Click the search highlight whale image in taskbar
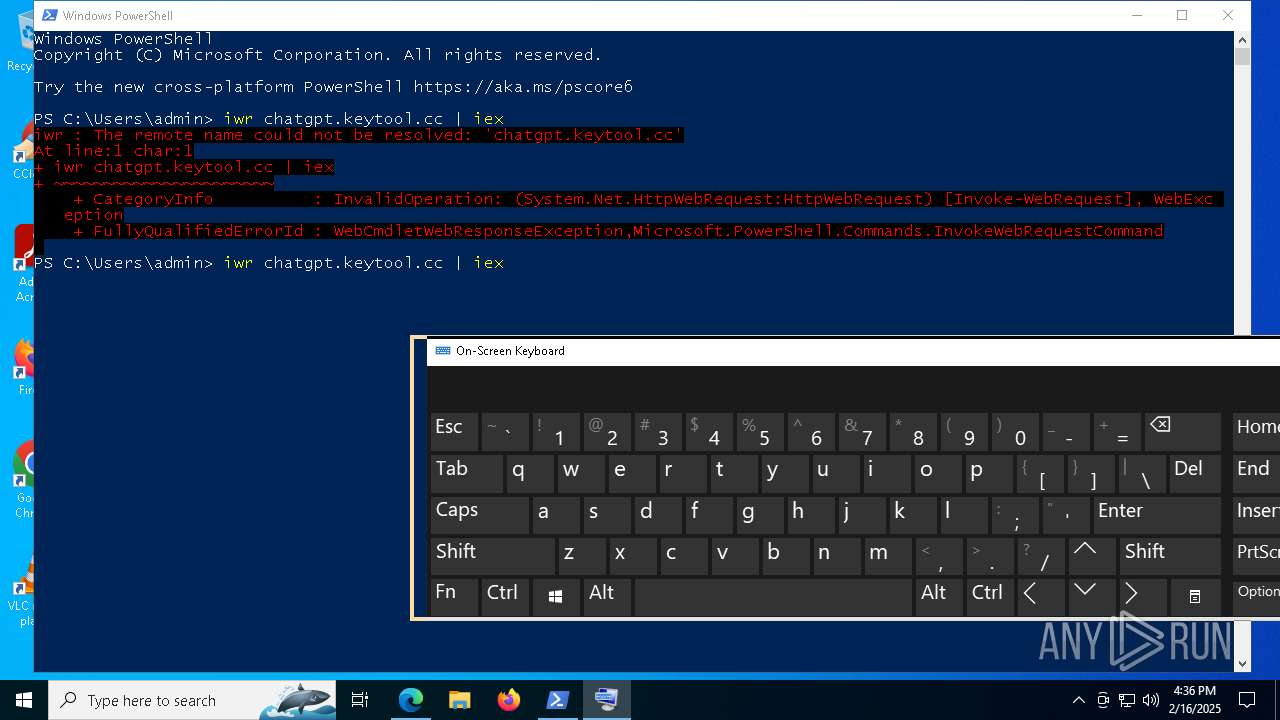 pyautogui.click(x=298, y=700)
